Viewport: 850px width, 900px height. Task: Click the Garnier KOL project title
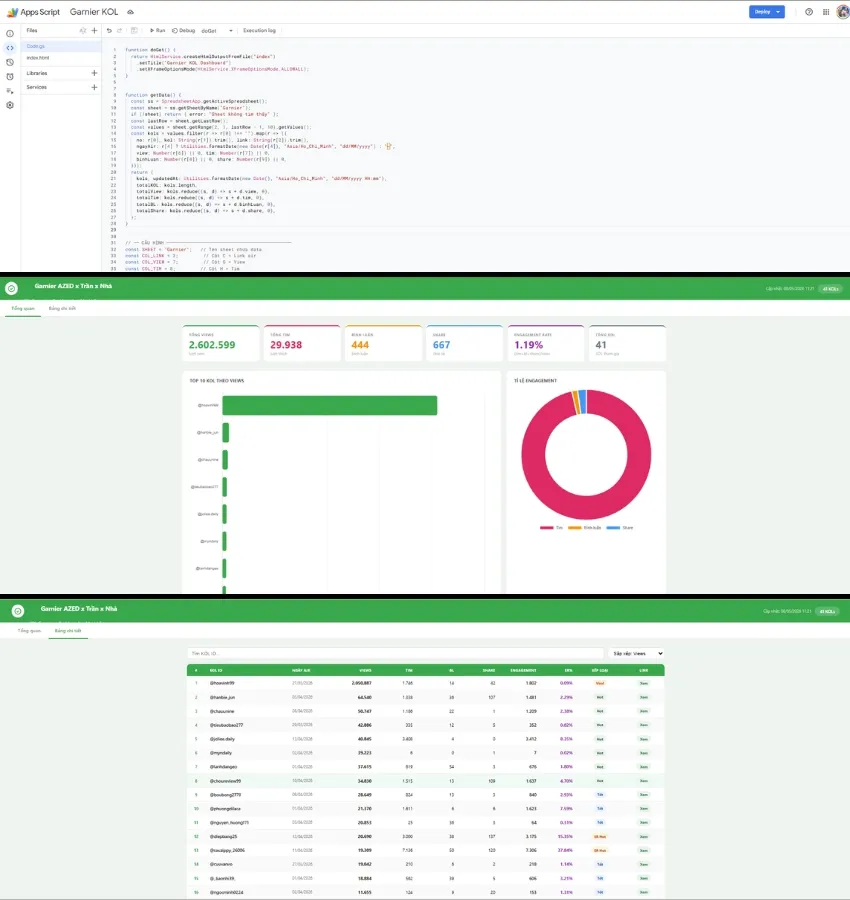click(x=94, y=11)
